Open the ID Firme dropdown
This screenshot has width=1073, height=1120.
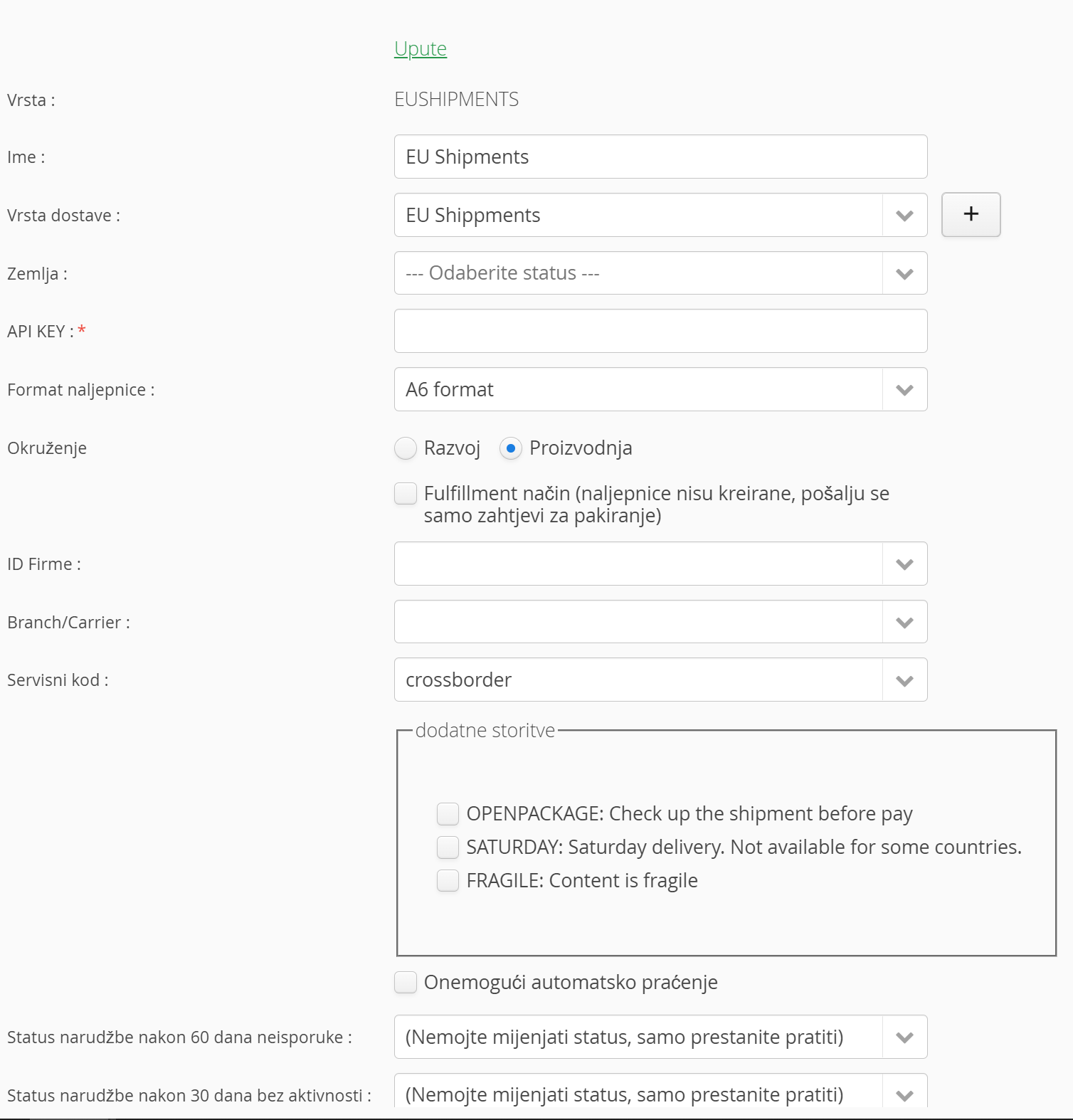(660, 564)
